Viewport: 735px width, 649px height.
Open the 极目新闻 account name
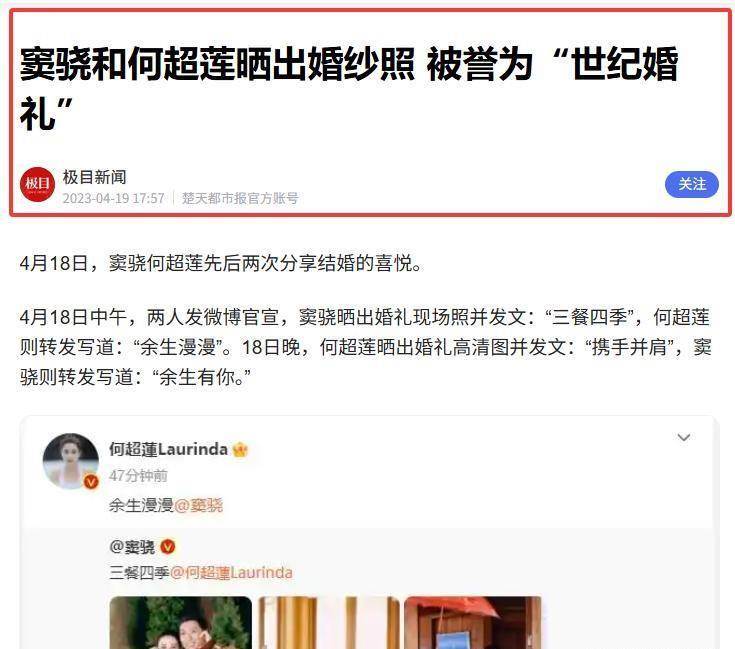click(95, 177)
